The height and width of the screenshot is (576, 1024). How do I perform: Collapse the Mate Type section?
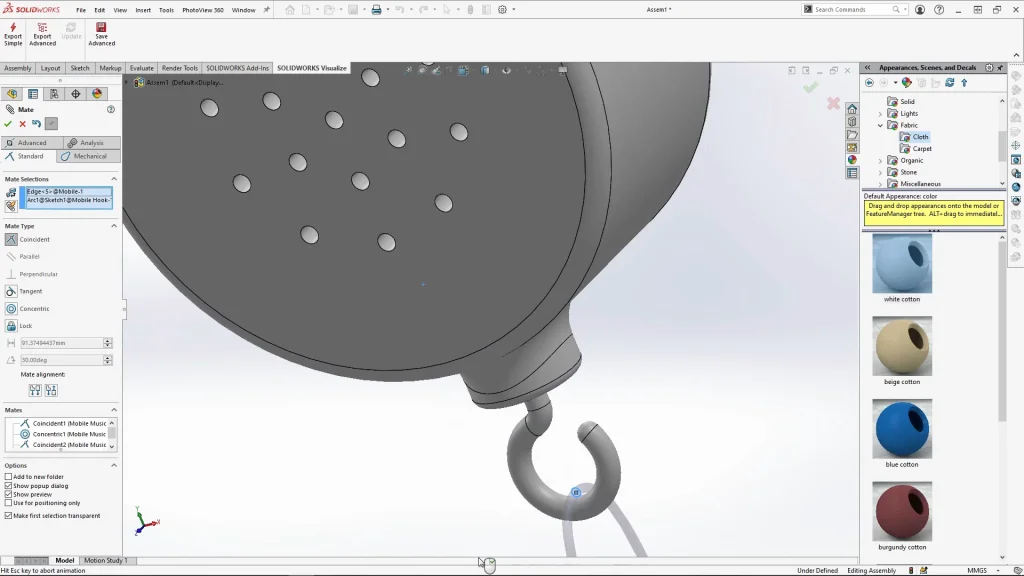pyautogui.click(x=113, y=226)
